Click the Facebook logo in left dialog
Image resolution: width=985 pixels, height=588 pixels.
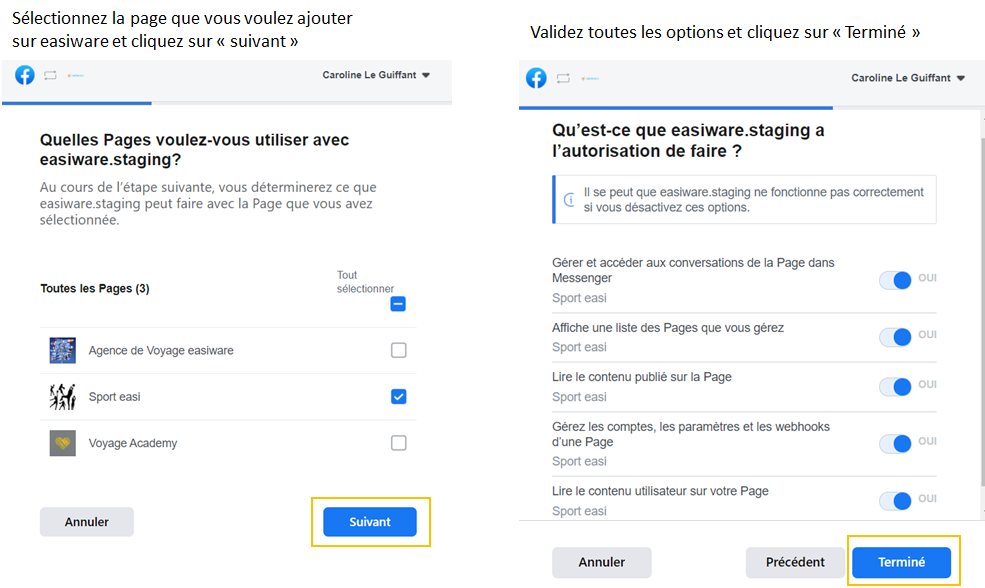[x=25, y=75]
